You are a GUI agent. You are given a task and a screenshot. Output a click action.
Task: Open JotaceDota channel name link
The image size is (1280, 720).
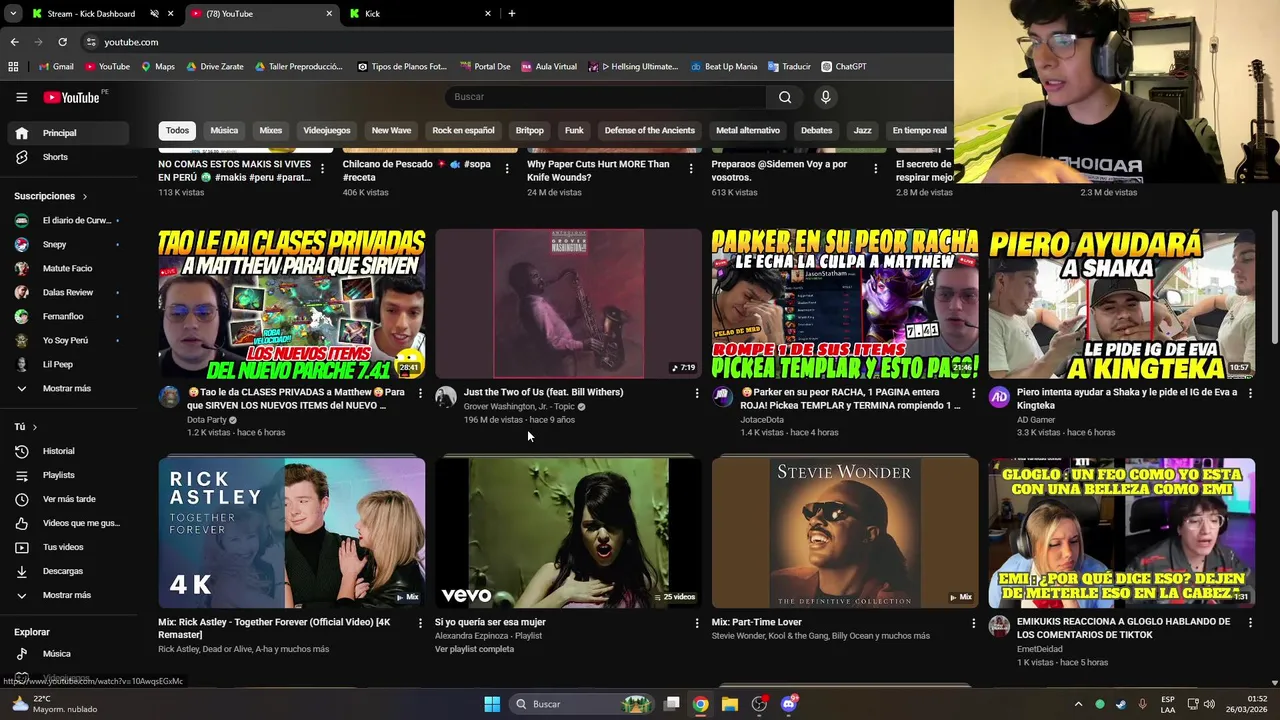pyautogui.click(x=762, y=420)
